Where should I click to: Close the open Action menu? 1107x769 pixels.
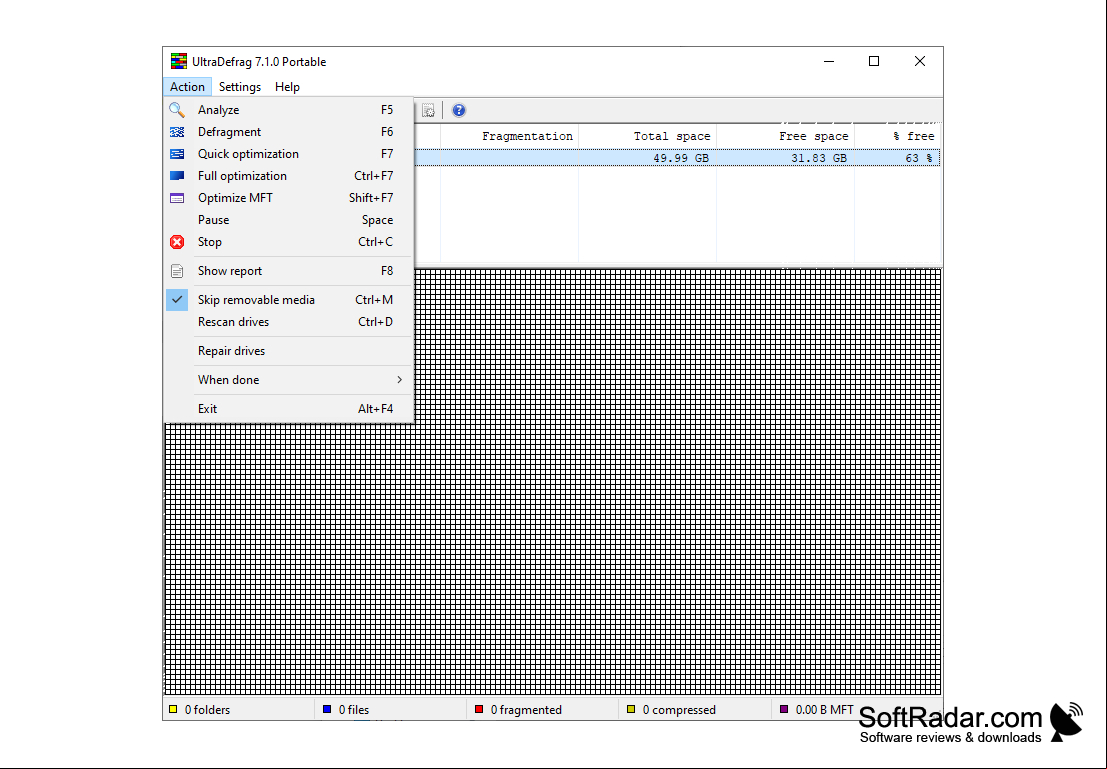187,87
